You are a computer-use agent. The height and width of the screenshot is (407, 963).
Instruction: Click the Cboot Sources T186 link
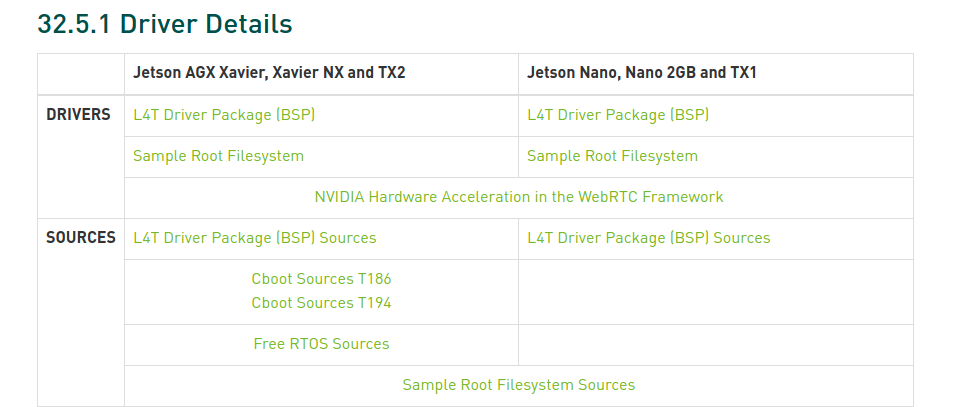pos(321,279)
